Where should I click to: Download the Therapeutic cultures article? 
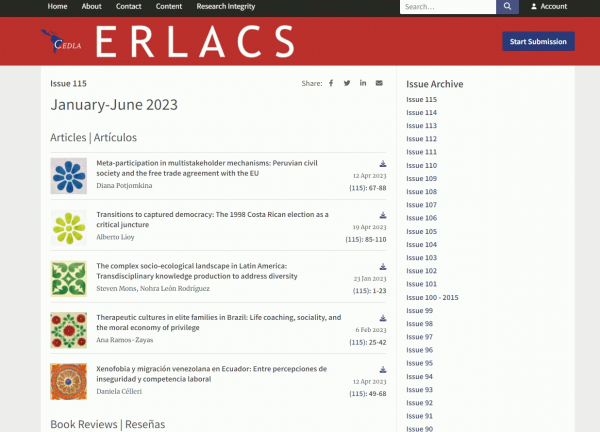pyautogui.click(x=383, y=318)
